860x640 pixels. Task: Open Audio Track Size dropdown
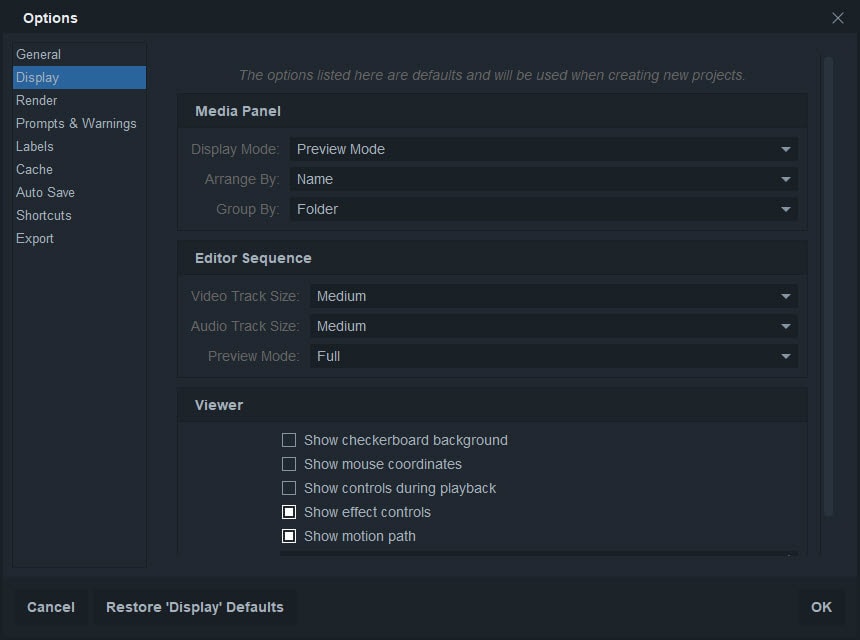(553, 326)
